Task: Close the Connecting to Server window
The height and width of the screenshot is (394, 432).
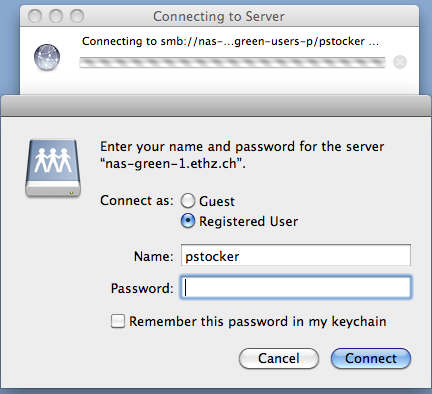Action: coord(35,16)
